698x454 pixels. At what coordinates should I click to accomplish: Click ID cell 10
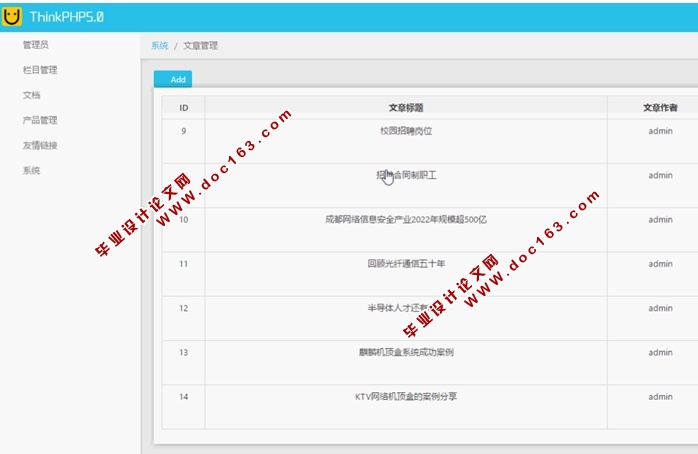(x=183, y=219)
